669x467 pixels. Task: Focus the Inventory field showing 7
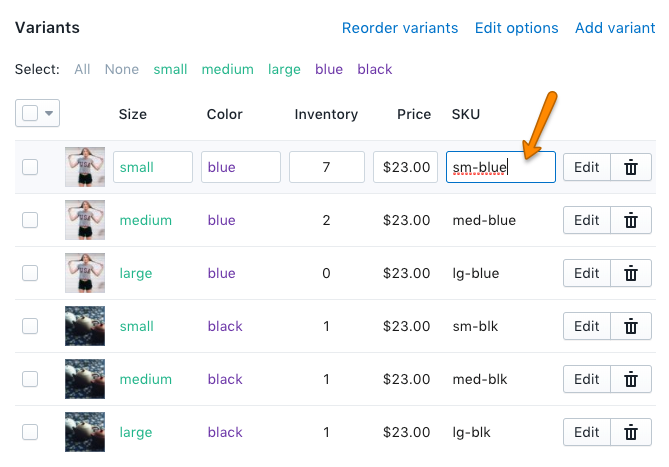pos(326,167)
